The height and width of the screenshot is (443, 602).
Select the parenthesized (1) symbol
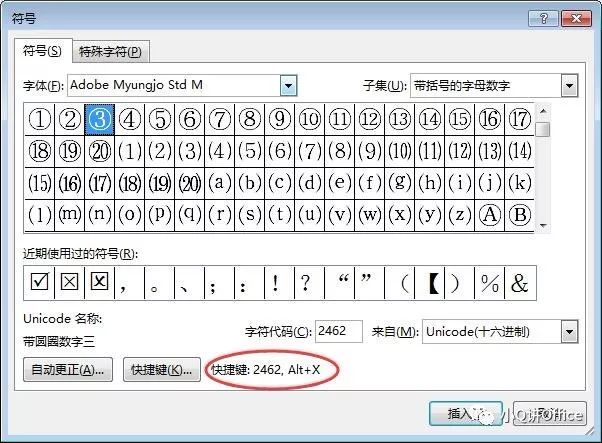pyautogui.click(x=129, y=151)
